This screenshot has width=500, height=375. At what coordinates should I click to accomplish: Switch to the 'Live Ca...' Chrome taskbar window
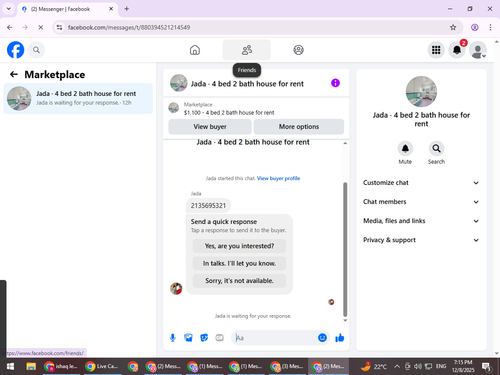tap(102, 367)
